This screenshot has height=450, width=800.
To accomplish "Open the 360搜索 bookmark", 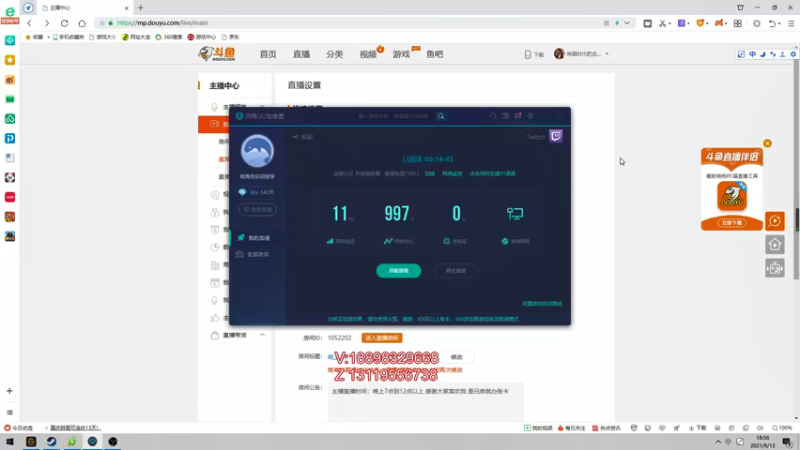I will pos(169,37).
